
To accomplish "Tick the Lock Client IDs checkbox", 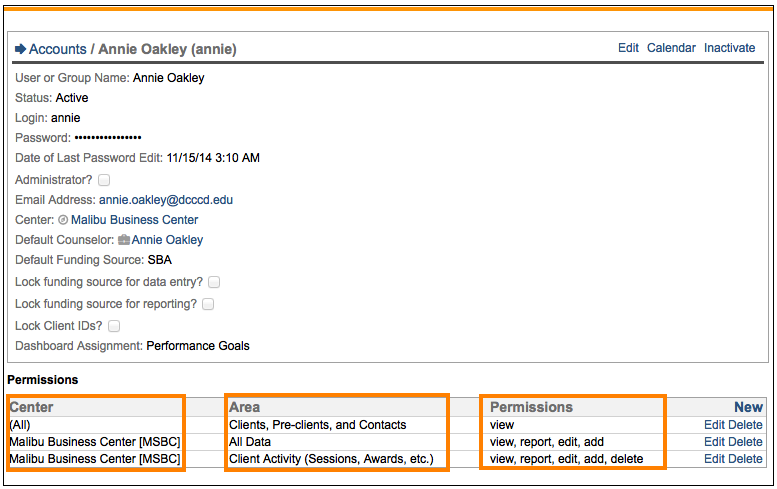I will [x=114, y=326].
